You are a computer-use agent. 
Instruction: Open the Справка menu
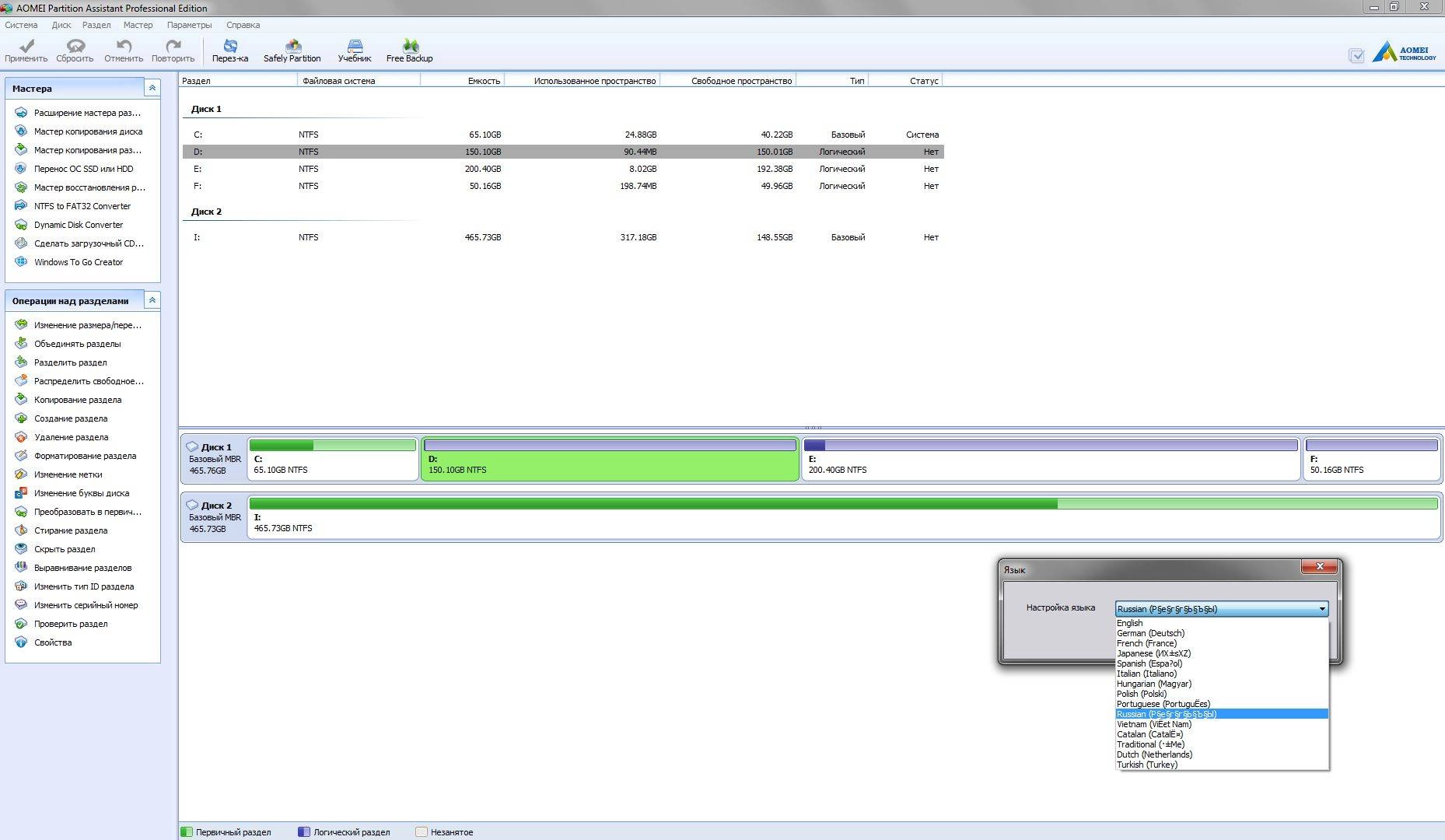pyautogui.click(x=243, y=25)
